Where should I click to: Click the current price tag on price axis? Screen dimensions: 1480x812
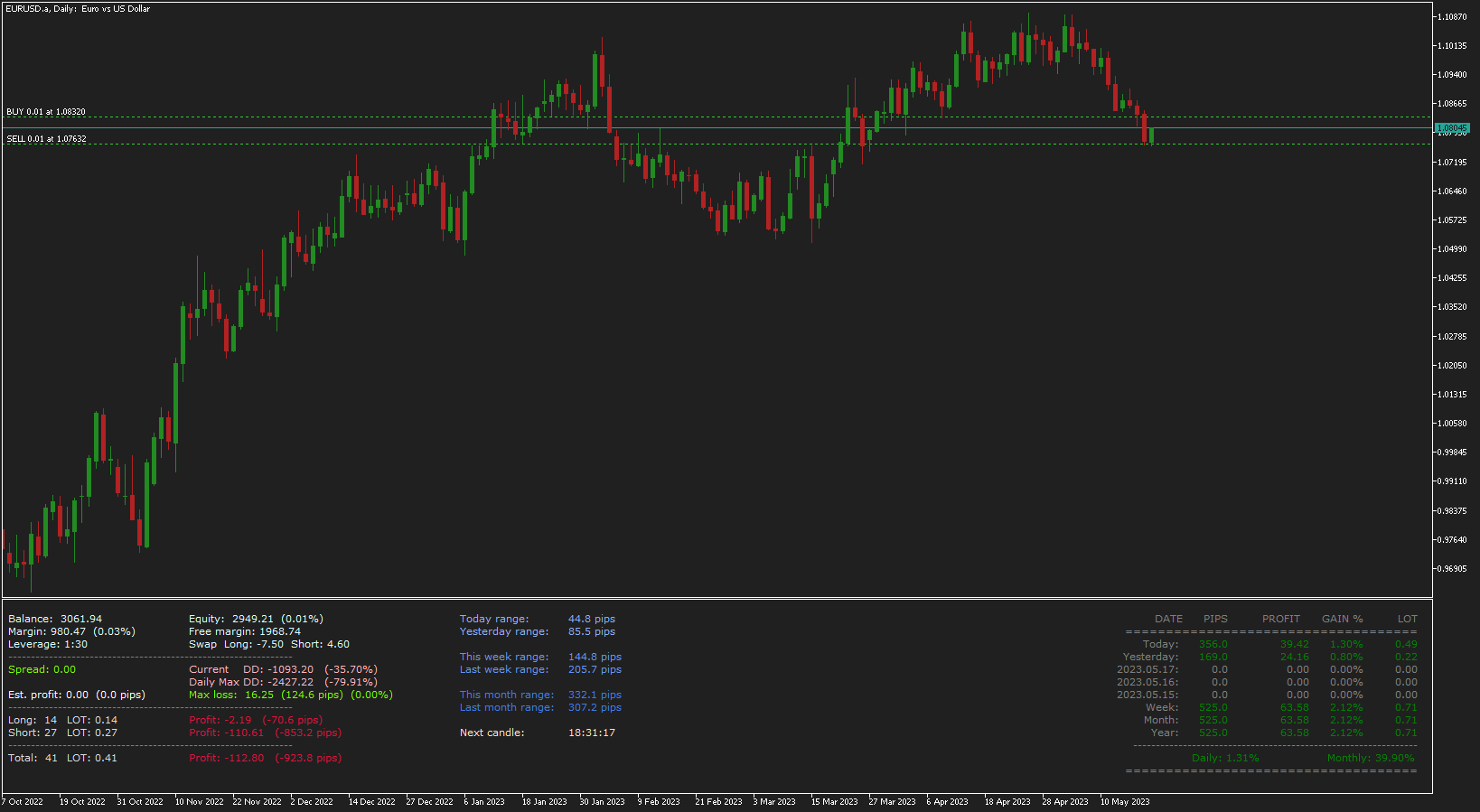[1452, 128]
